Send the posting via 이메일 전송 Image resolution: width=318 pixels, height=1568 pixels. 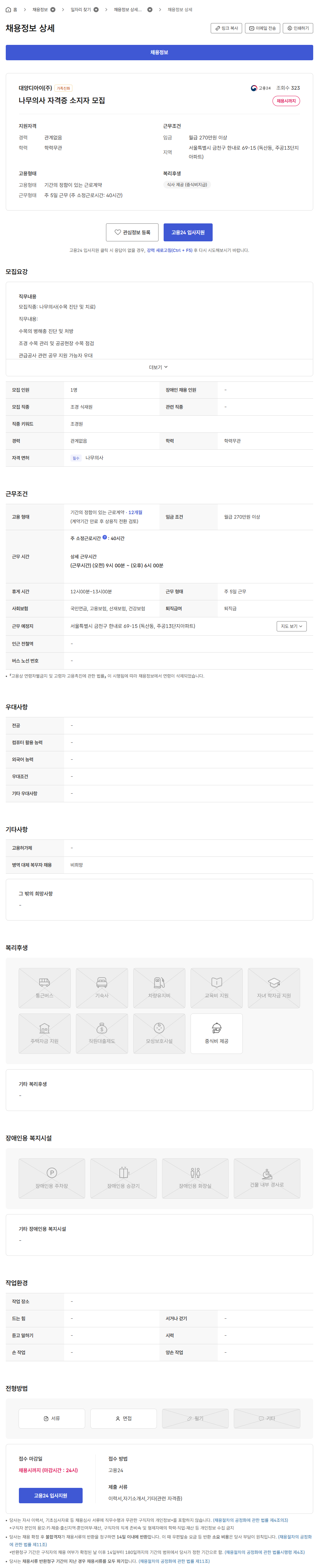pos(262,28)
